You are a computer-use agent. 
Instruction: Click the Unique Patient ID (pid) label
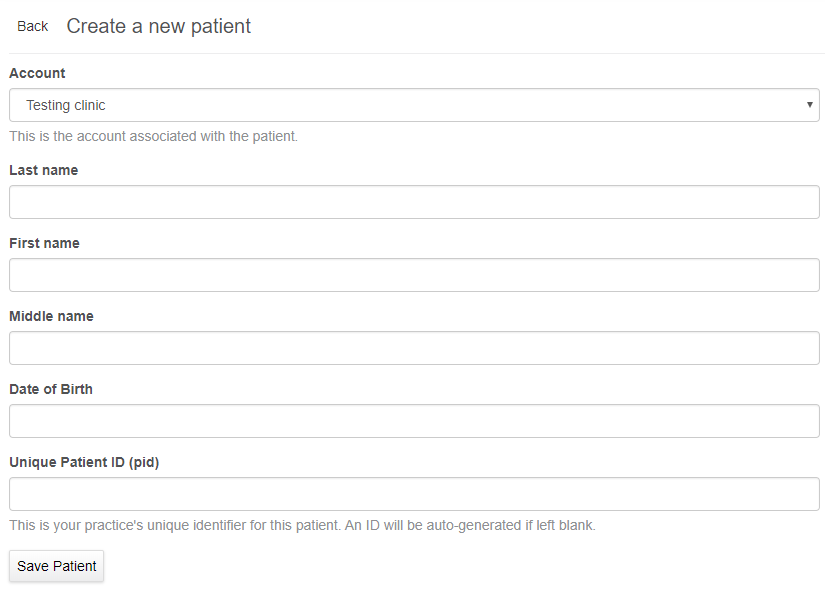coord(84,462)
